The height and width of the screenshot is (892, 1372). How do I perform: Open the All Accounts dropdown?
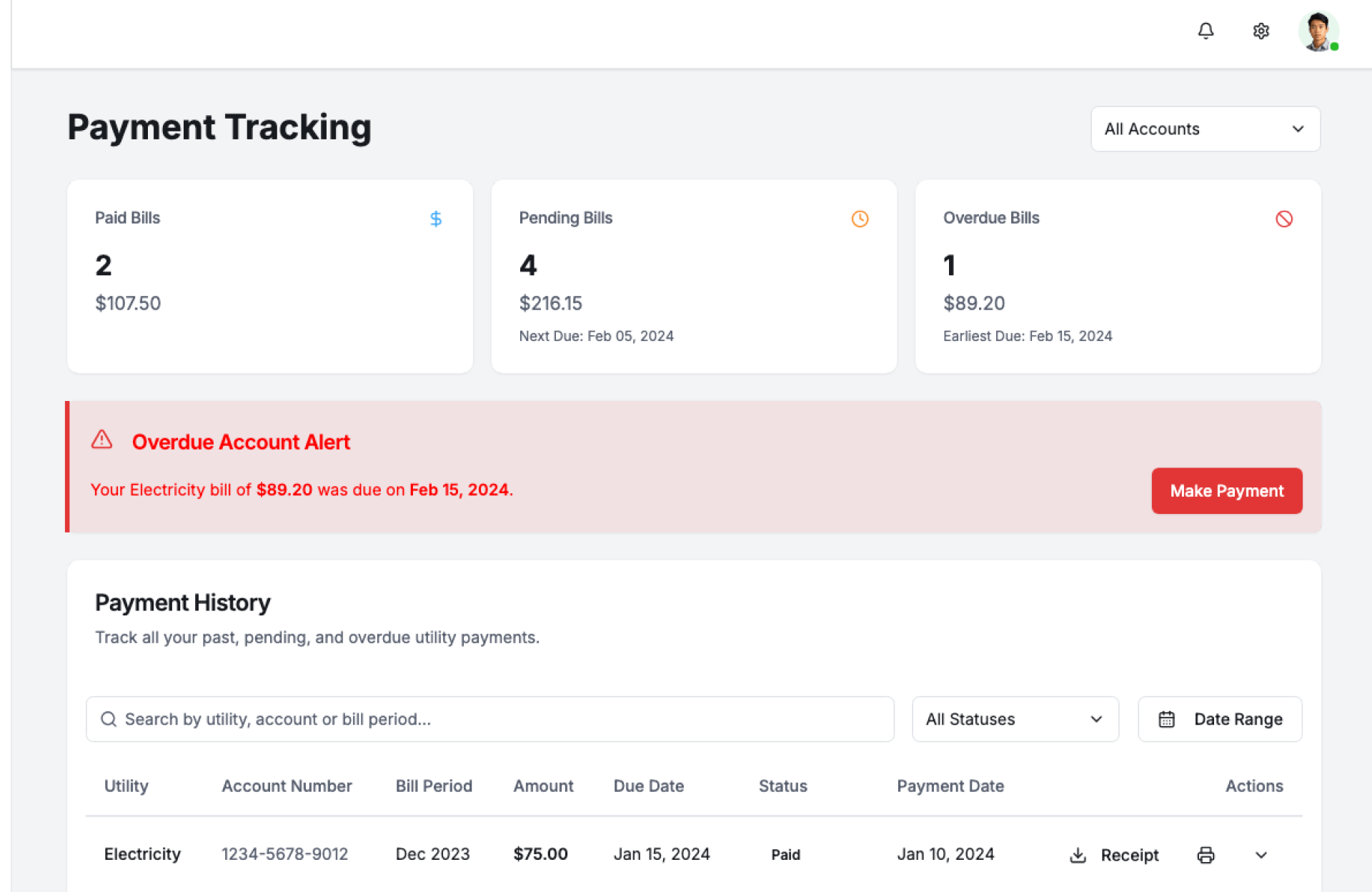(1205, 129)
